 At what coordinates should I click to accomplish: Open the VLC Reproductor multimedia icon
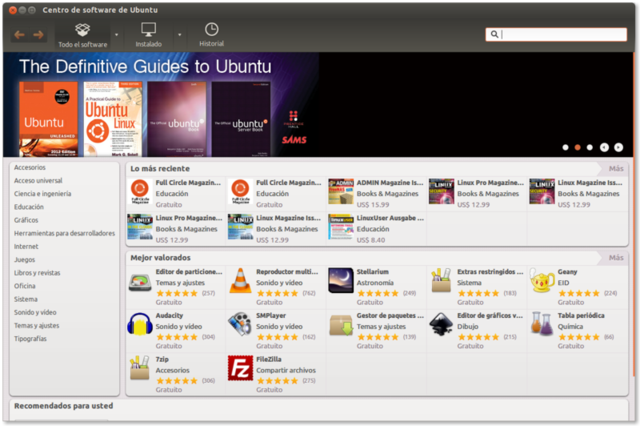240,281
